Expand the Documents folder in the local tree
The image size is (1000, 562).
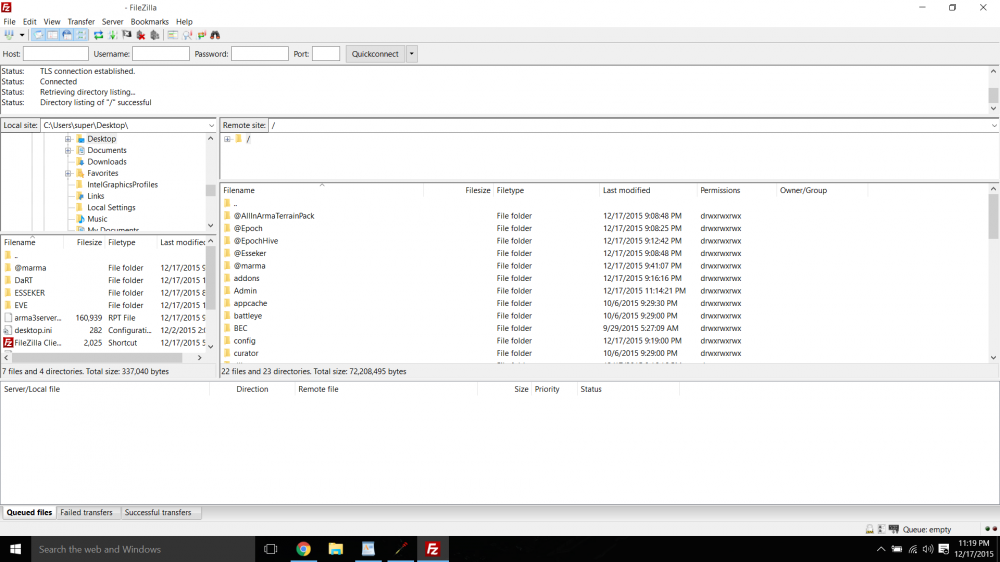pyautogui.click(x=68, y=150)
